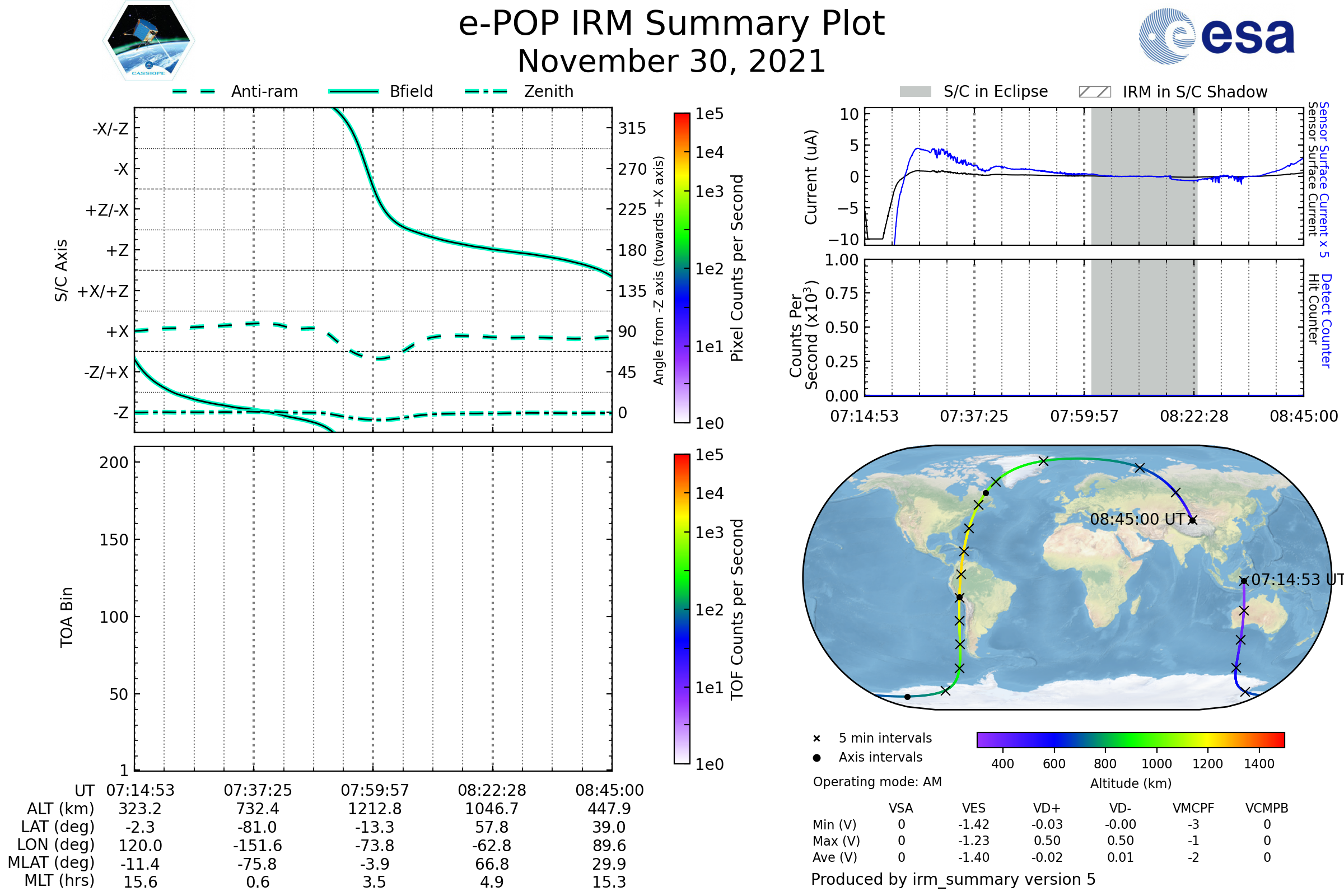Click the Altitude (km) horizontal colorbar

(x=1130, y=739)
